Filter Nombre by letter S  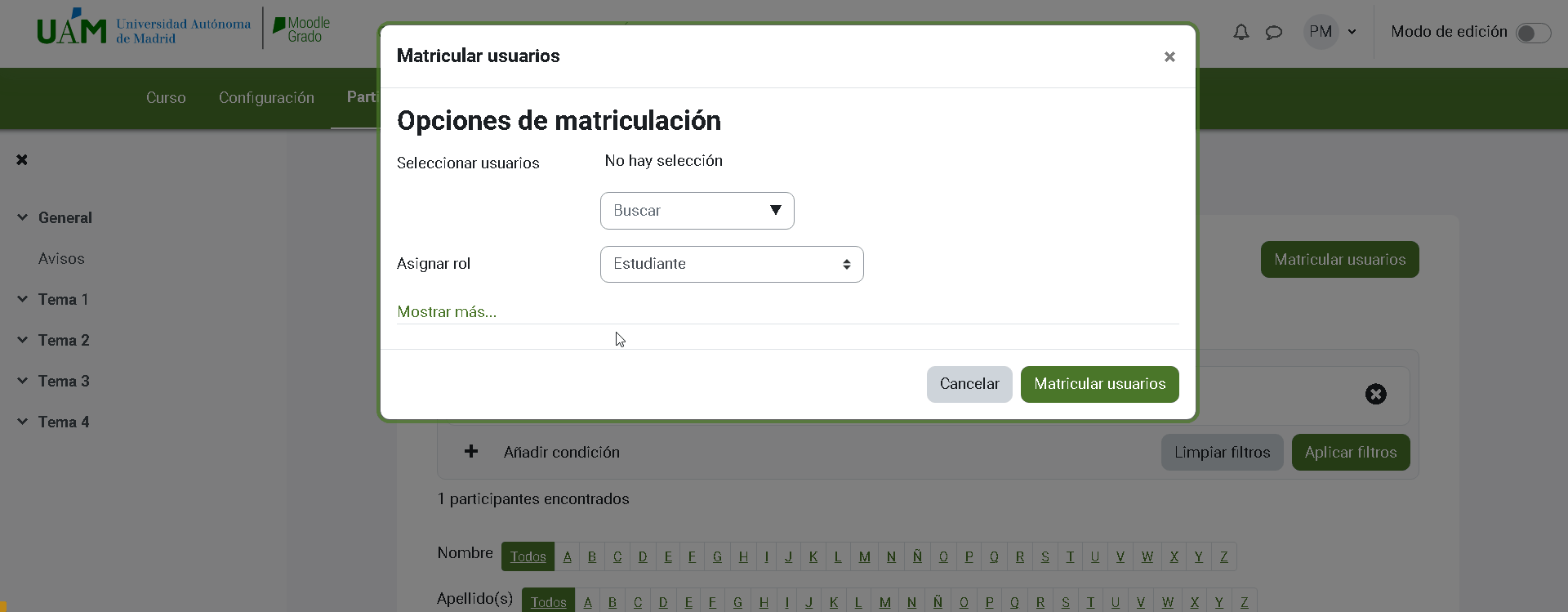pos(1045,556)
